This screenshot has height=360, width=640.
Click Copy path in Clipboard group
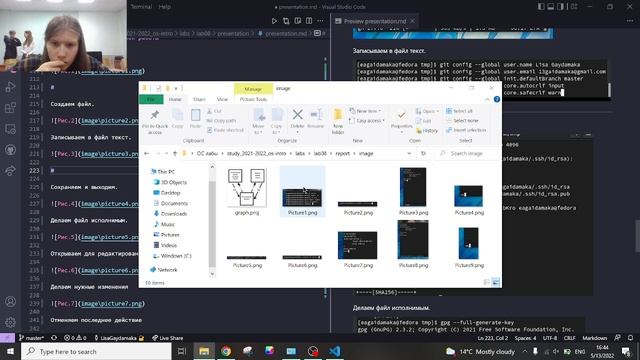click(x=221, y=120)
